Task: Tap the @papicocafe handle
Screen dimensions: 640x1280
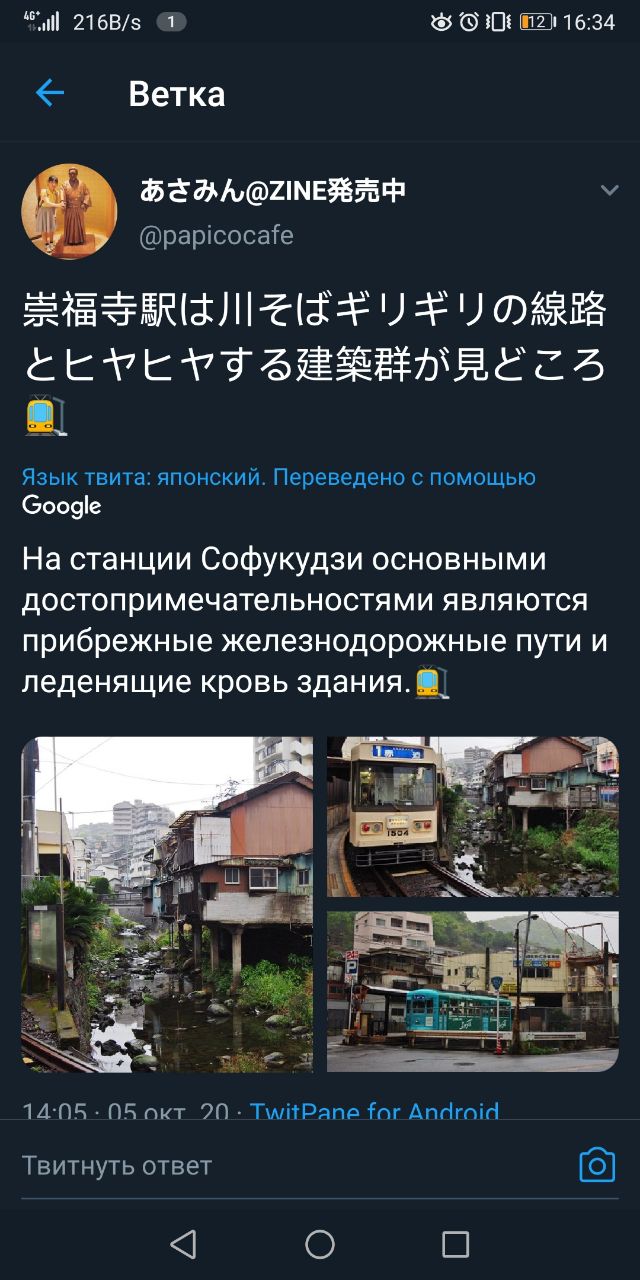Action: [x=216, y=236]
